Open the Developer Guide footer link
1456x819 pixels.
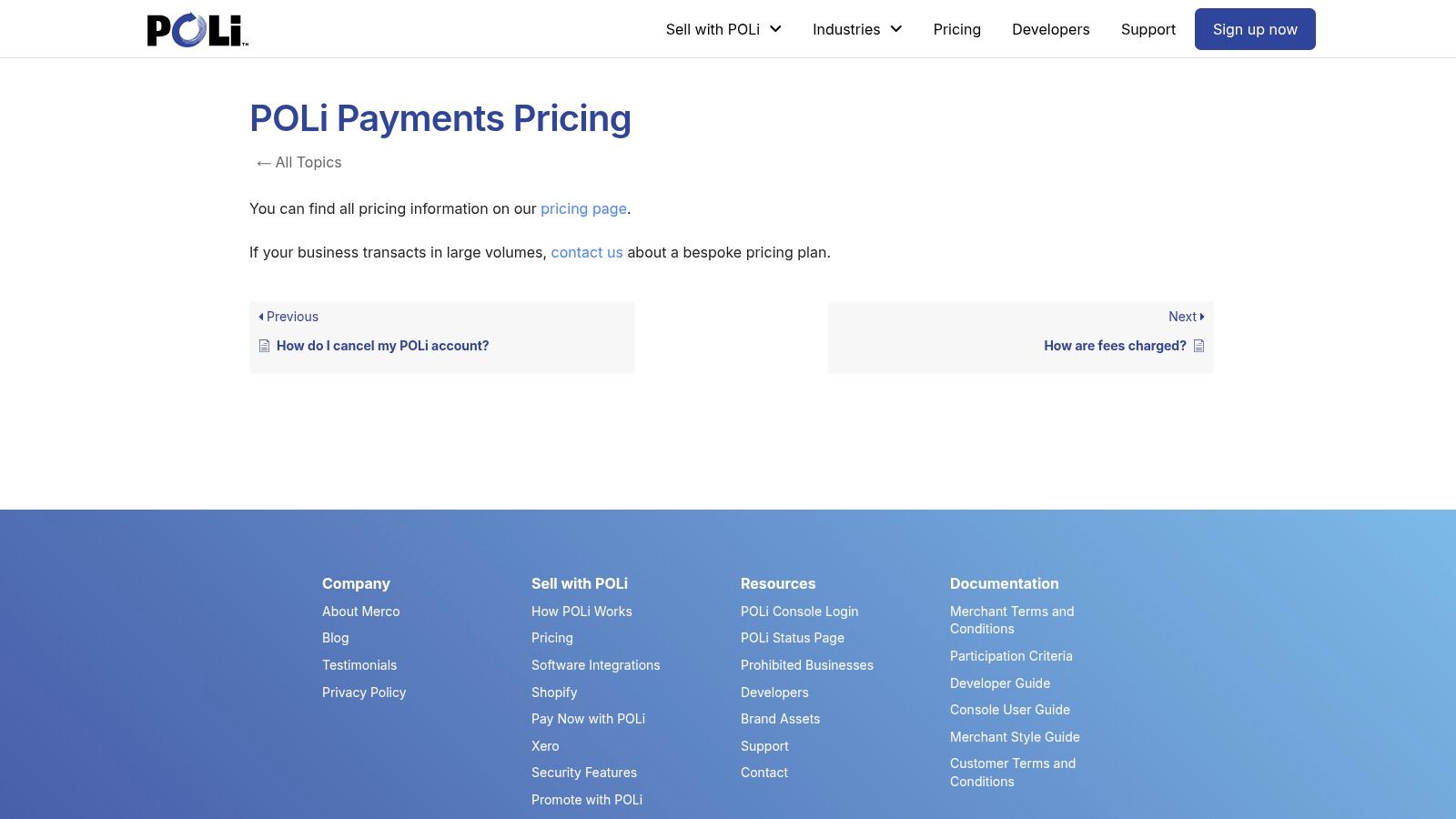[x=1000, y=683]
